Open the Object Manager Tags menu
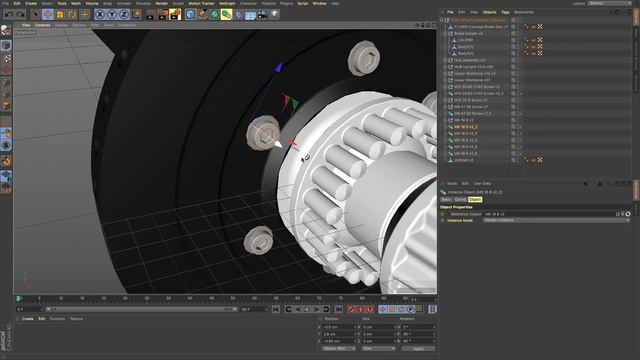The height and width of the screenshot is (360, 640). coord(505,12)
